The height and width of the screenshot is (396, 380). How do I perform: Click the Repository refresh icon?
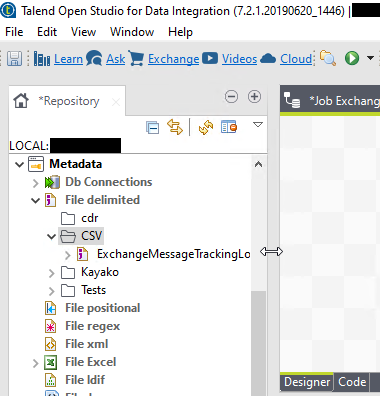coord(206,128)
